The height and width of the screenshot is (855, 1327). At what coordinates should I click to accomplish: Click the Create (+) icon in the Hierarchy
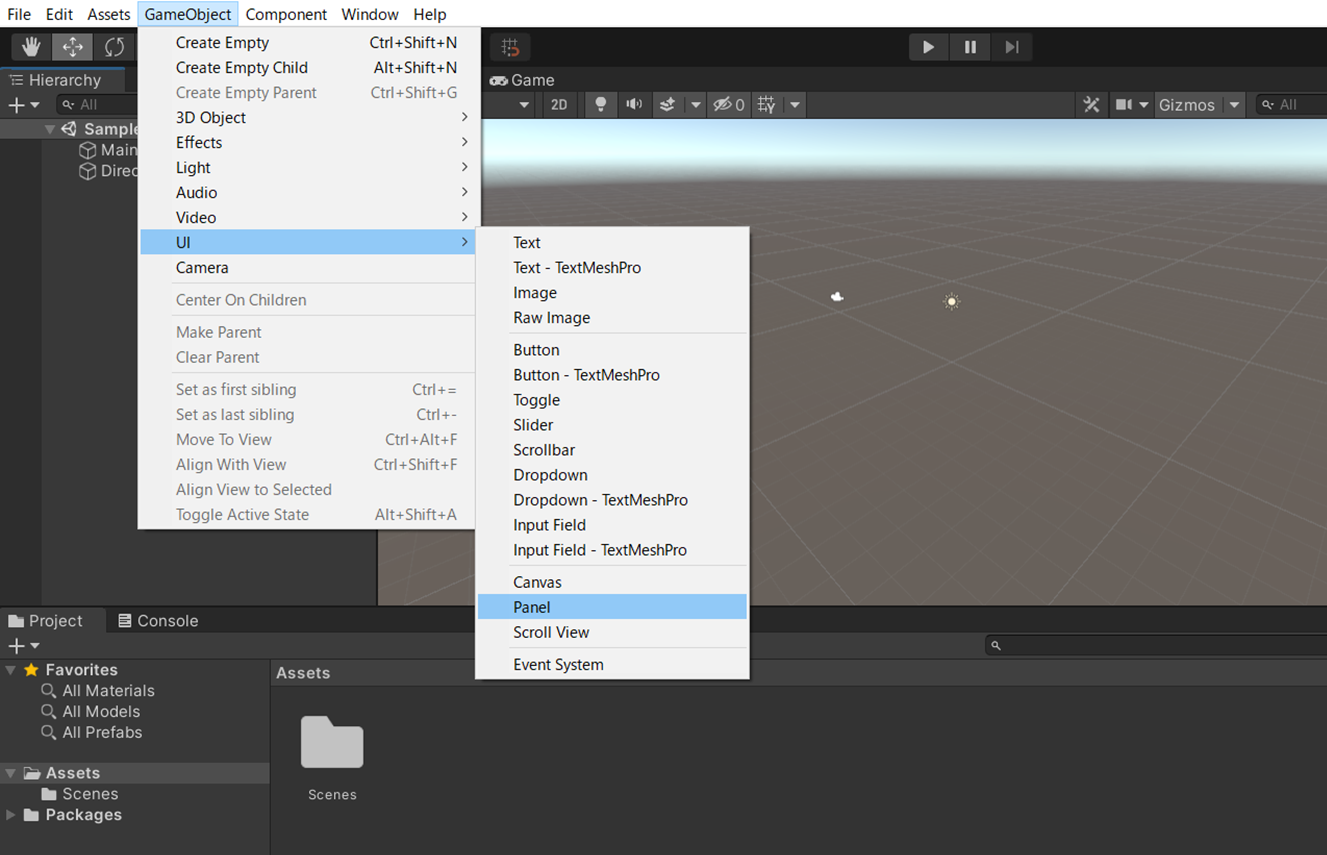tap(14, 104)
